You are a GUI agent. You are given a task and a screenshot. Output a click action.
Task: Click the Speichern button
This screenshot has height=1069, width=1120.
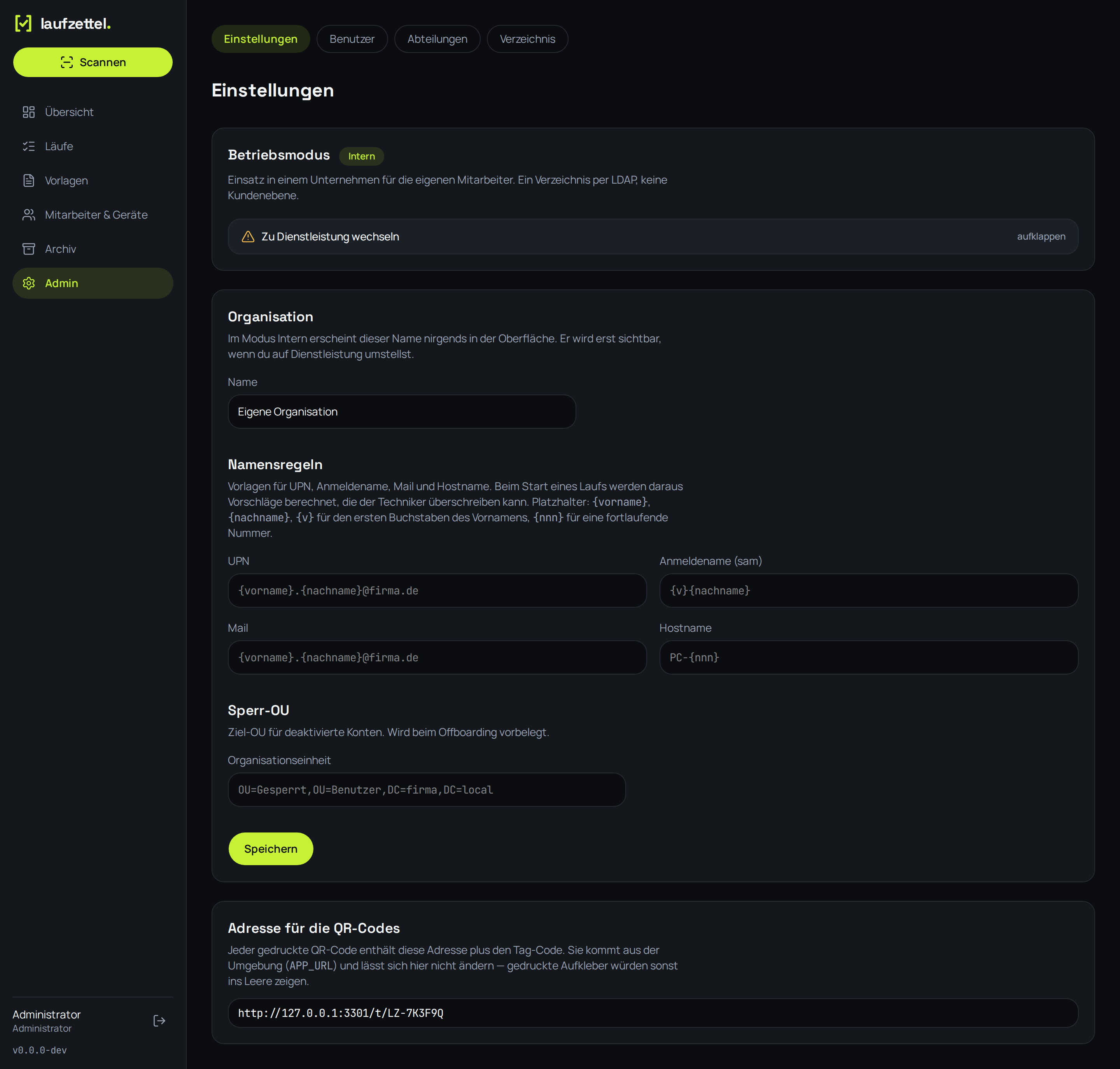click(x=271, y=848)
